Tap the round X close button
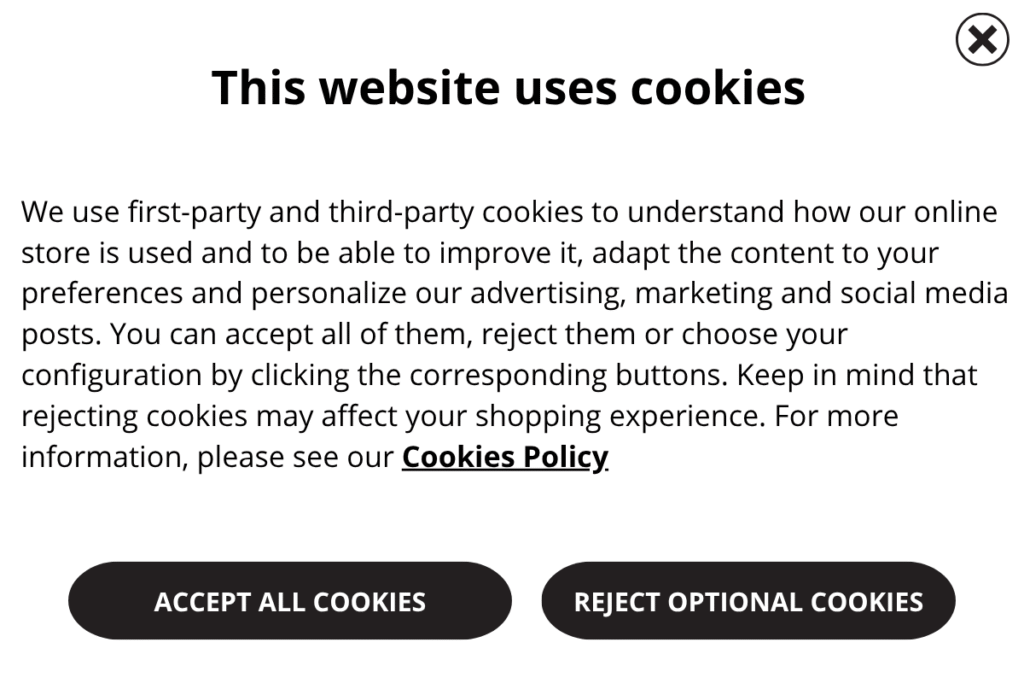1024x683 pixels. tap(982, 40)
